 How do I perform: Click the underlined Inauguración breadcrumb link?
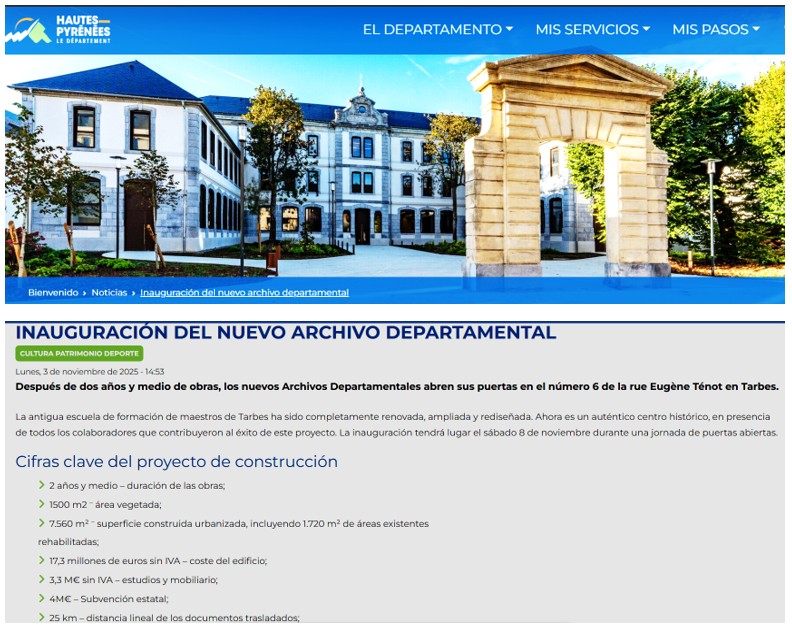pyautogui.click(x=244, y=293)
